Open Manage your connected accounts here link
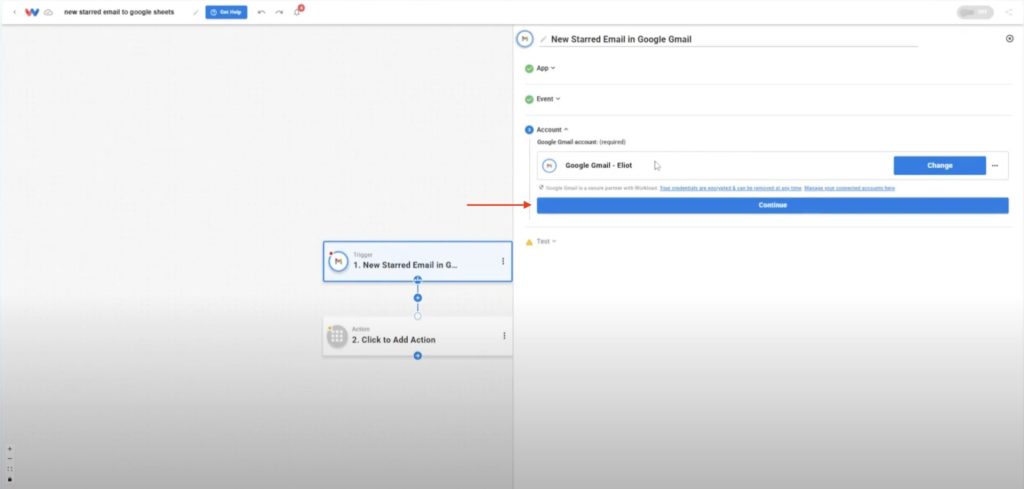Screen dimensions: 1024x489 pyautogui.click(x=850, y=188)
